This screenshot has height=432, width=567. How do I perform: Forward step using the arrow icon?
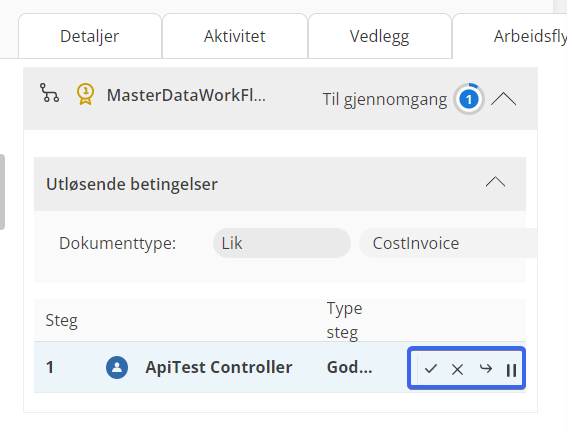[x=486, y=369]
